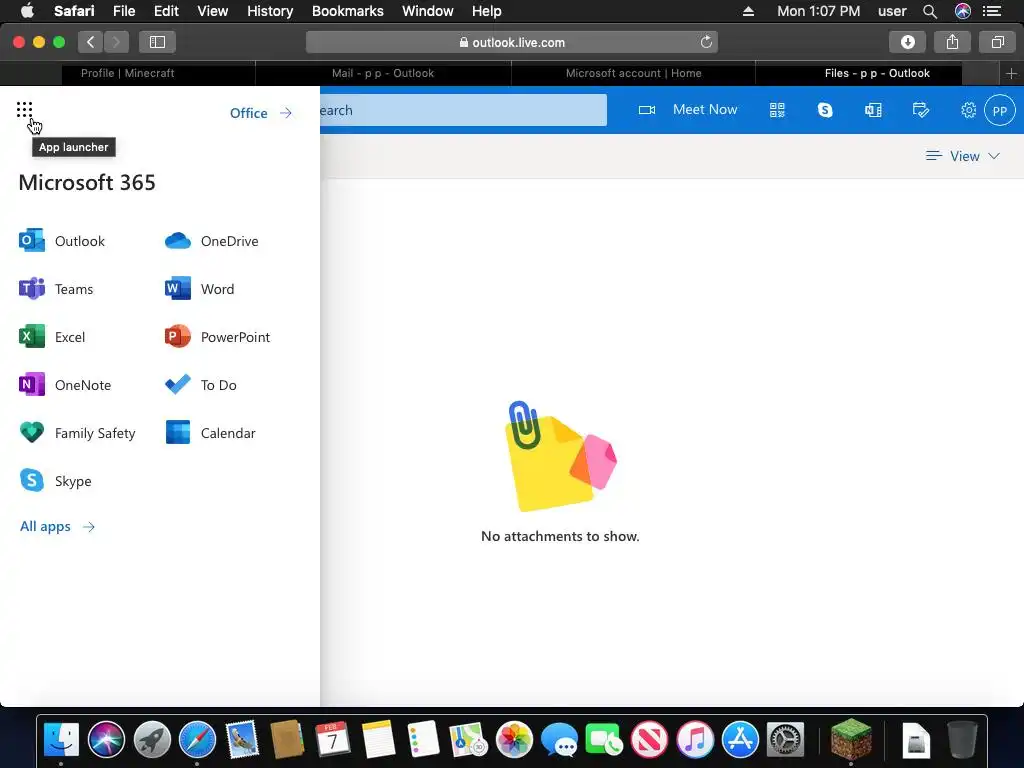This screenshot has width=1024, height=768.
Task: Select the Files - p p - Outlook tab
Action: coord(877,73)
